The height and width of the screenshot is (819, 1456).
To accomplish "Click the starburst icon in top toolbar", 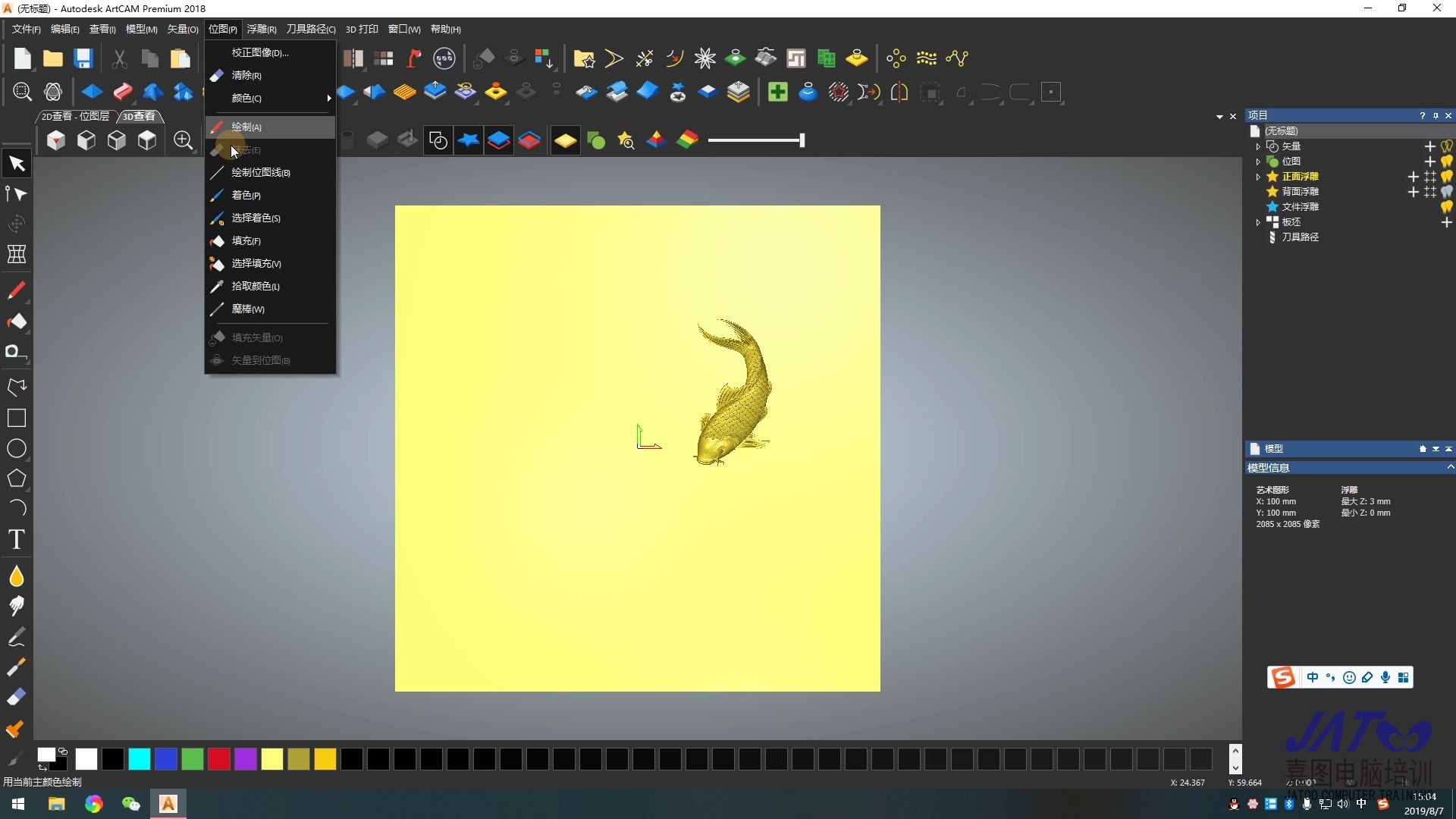I will tap(705, 58).
